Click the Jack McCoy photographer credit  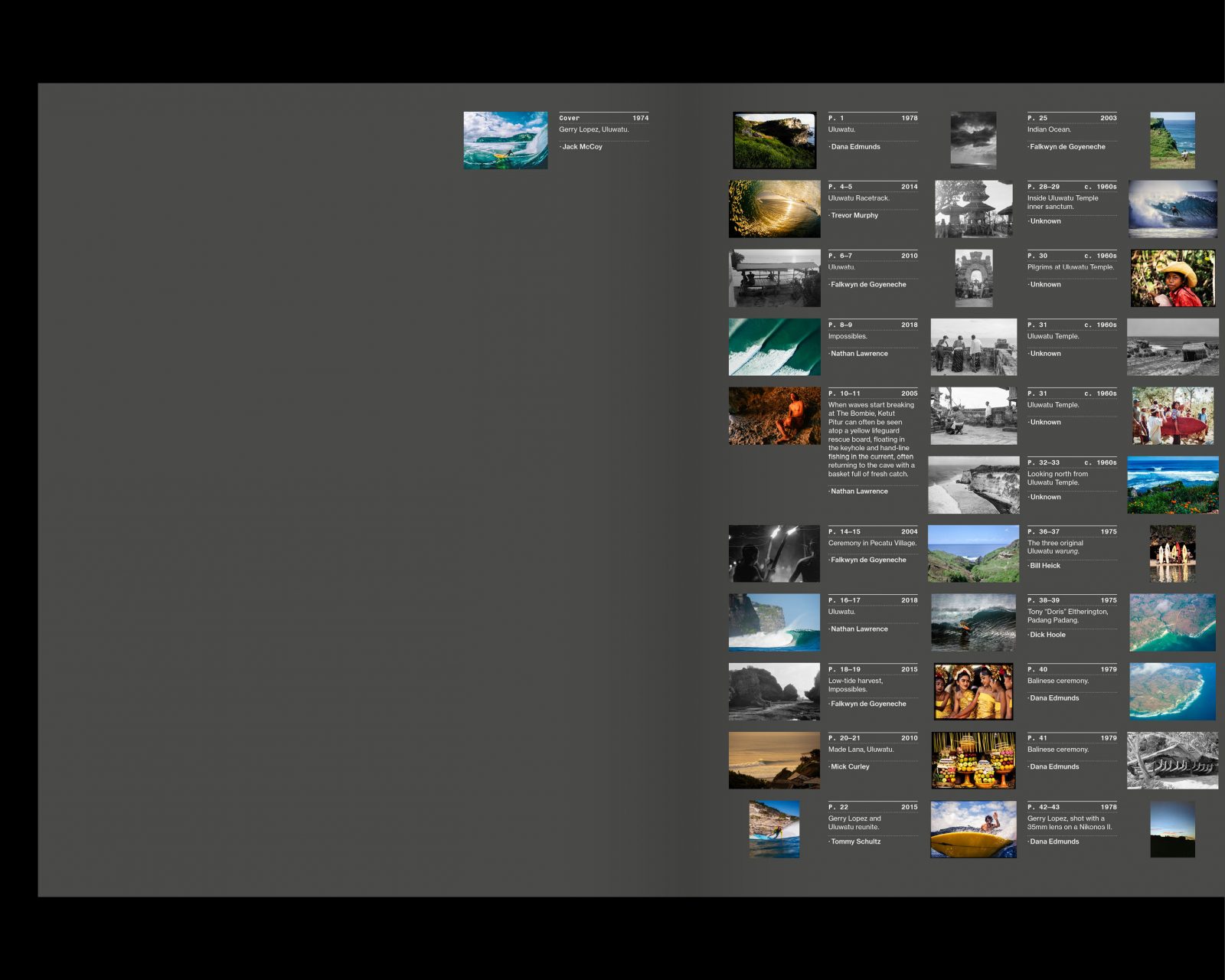[x=582, y=147]
